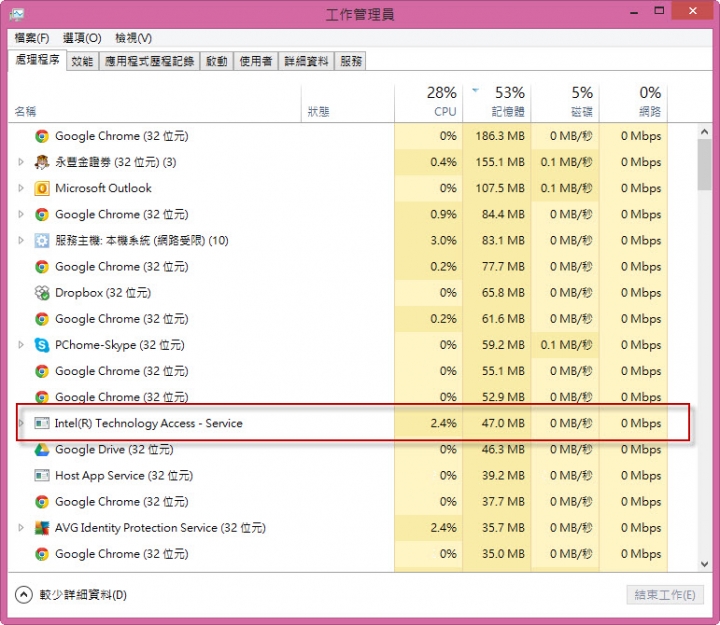Click the Google Drive icon
Image resolution: width=720 pixels, height=625 pixels.
(42, 449)
